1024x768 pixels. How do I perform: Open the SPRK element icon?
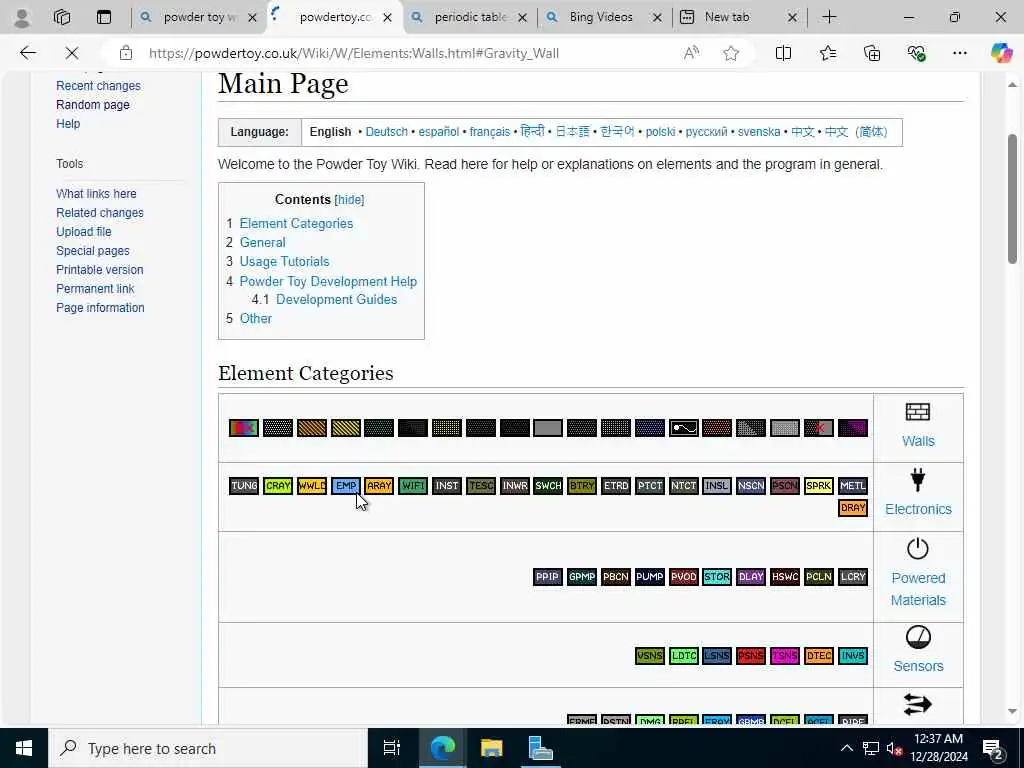pos(818,486)
